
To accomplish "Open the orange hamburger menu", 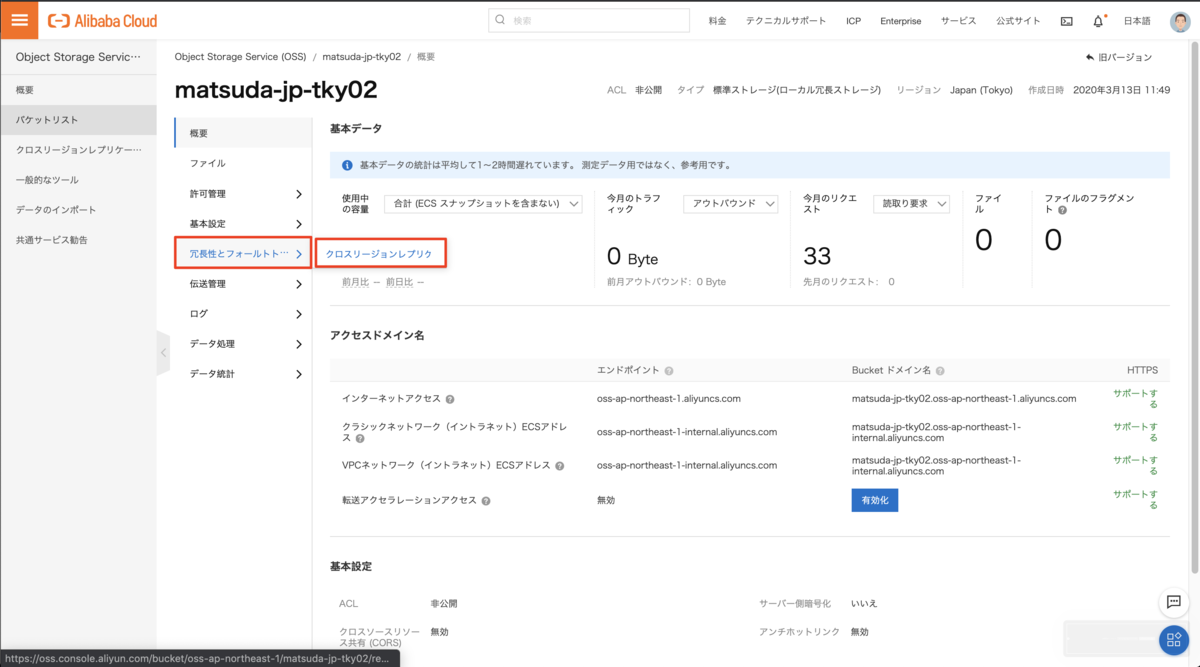I will coord(19,20).
